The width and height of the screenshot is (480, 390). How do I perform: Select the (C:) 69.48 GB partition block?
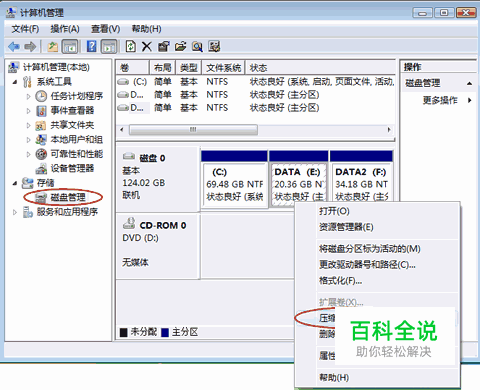[x=234, y=180]
